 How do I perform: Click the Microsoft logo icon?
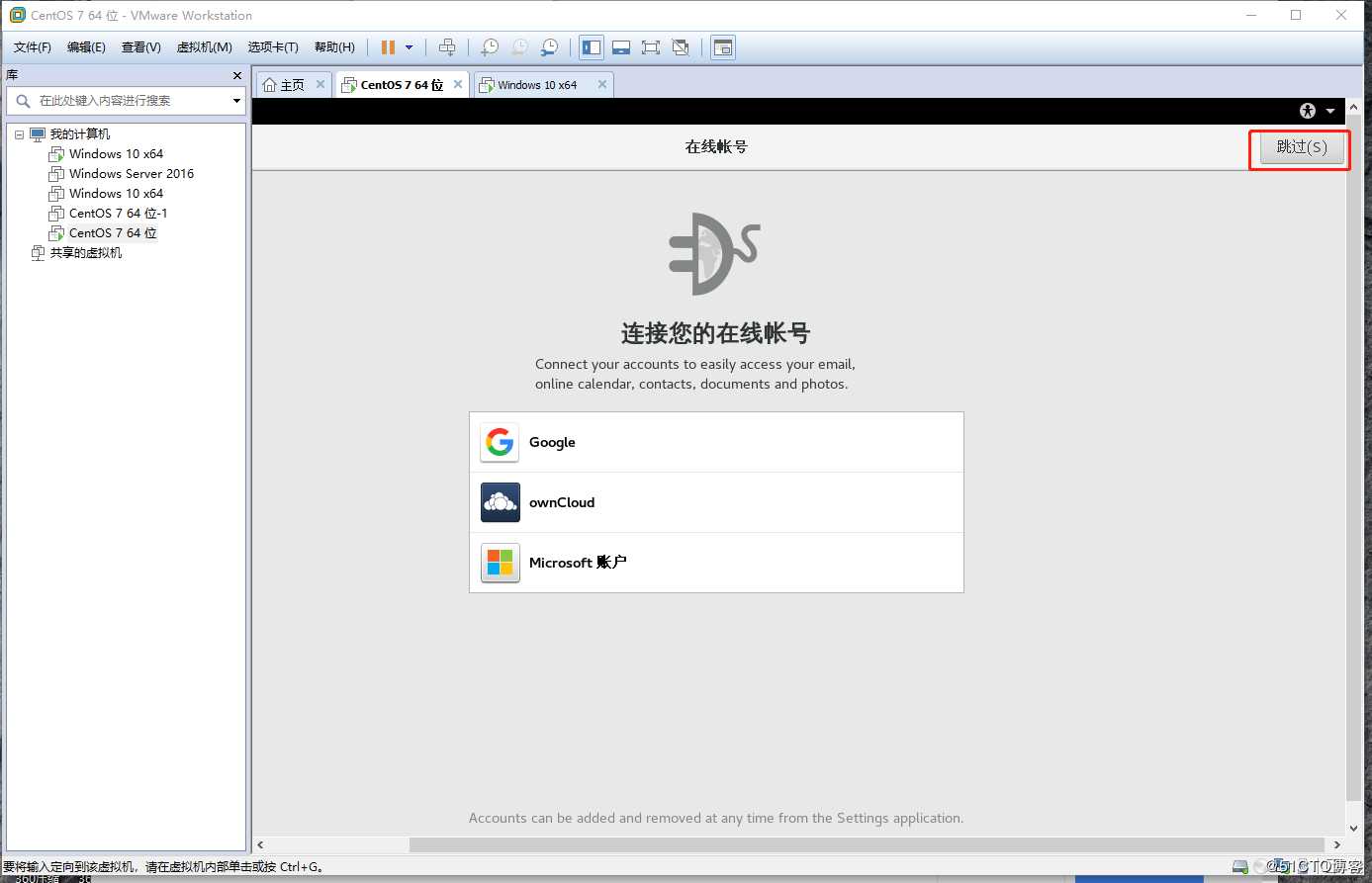pyautogui.click(x=500, y=563)
